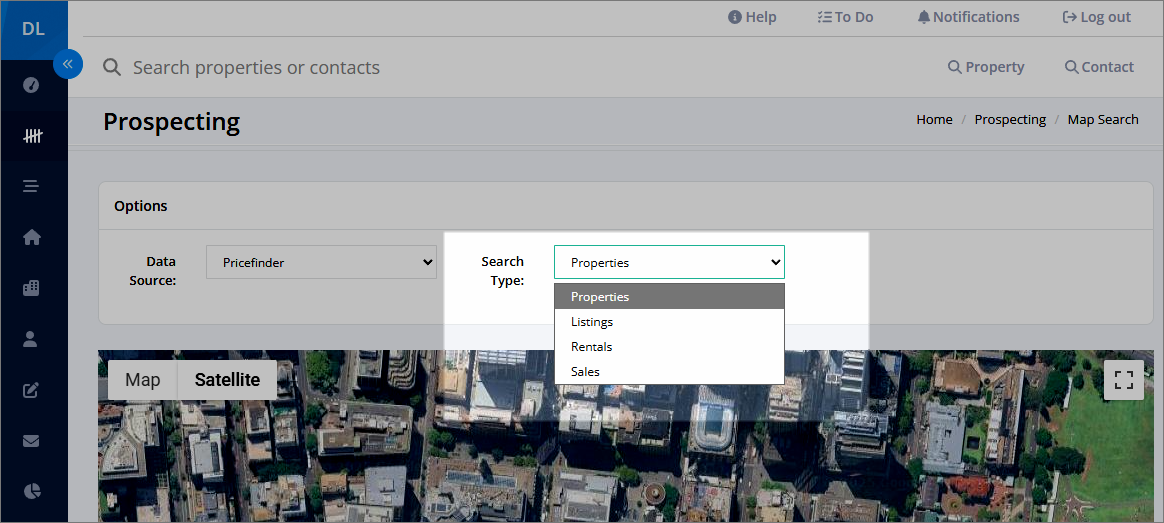Open the edit pencil icon in the sidebar
Viewport: 1164px width, 523px height.
click(31, 390)
